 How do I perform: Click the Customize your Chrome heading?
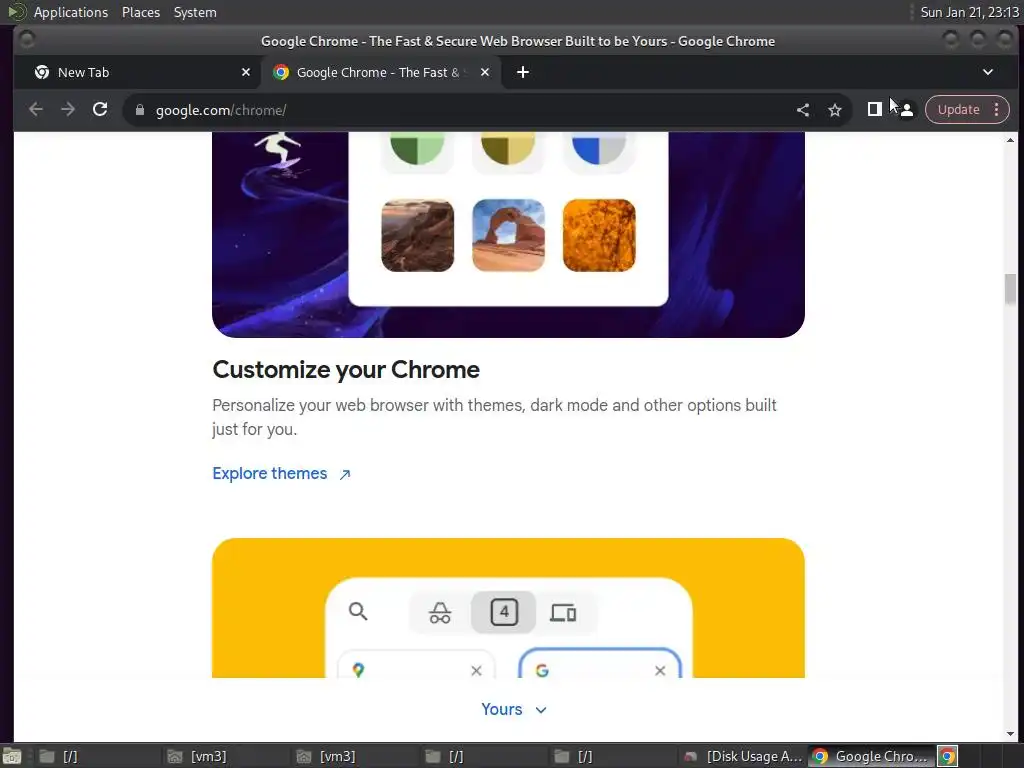[346, 370]
